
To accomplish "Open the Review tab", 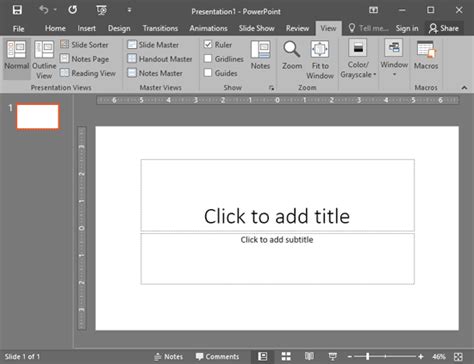I will point(297,28).
